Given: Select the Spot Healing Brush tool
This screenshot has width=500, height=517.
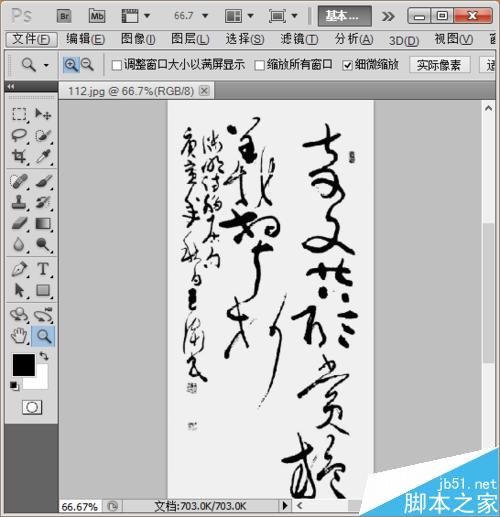Looking at the screenshot, I should tap(19, 181).
